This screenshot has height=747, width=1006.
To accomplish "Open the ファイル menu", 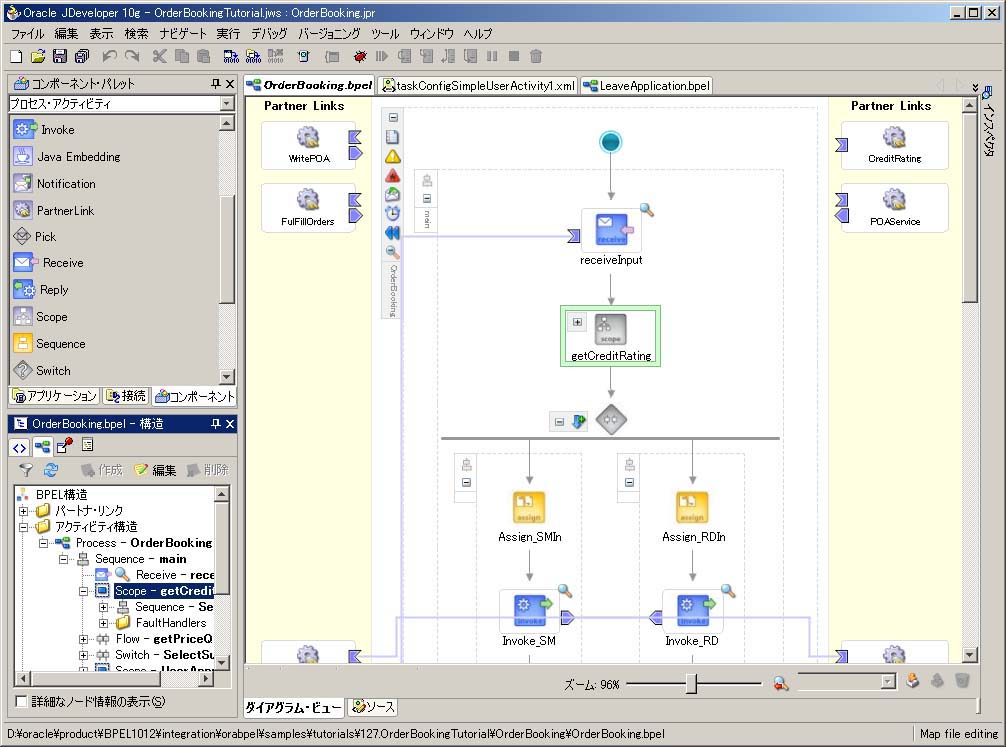I will (x=27, y=33).
